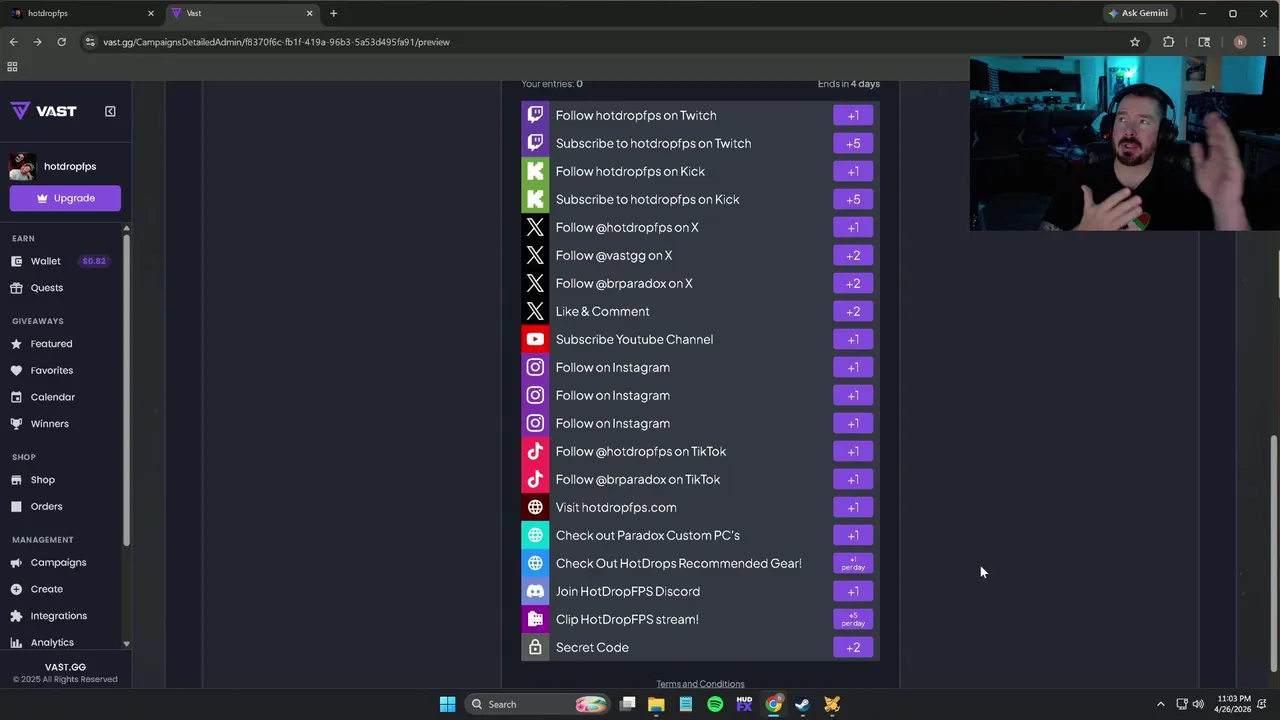The image size is (1280, 720).
Task: Click the taskbar Search box
Action: coord(538,704)
